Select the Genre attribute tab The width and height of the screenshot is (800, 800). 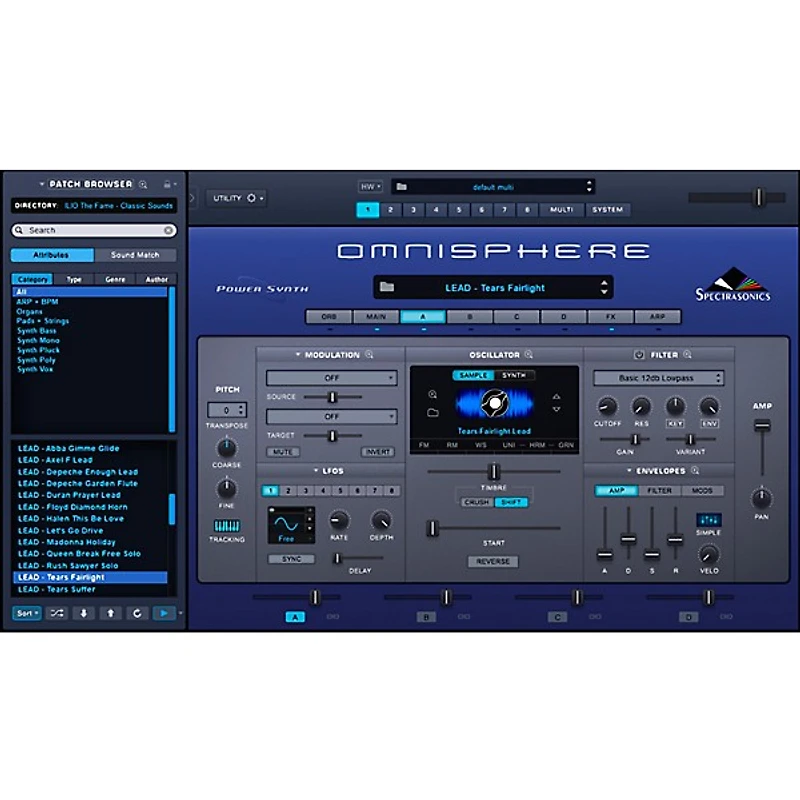(115, 279)
